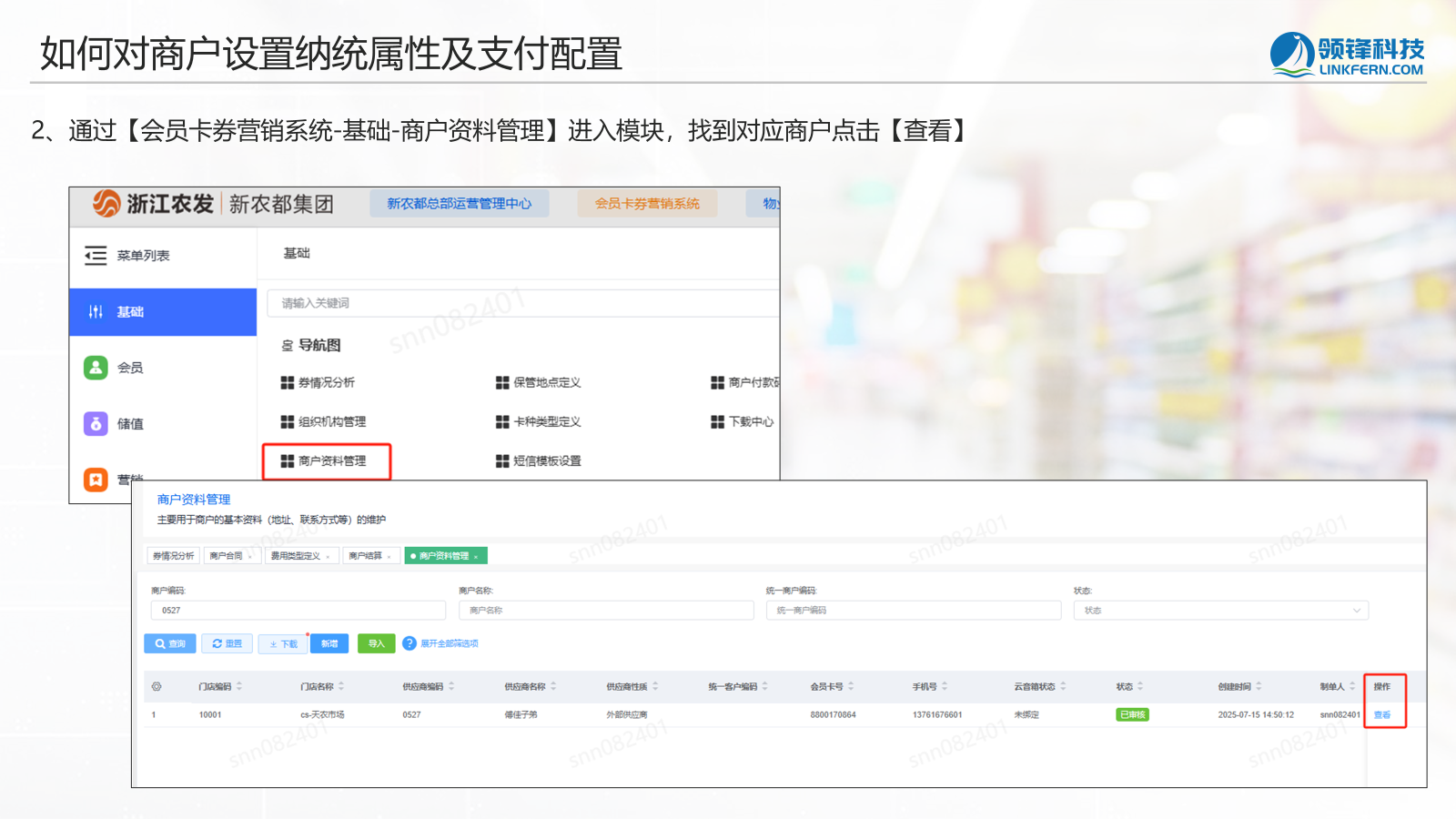Click 查看 link in the 操作 column

pos(1381,715)
